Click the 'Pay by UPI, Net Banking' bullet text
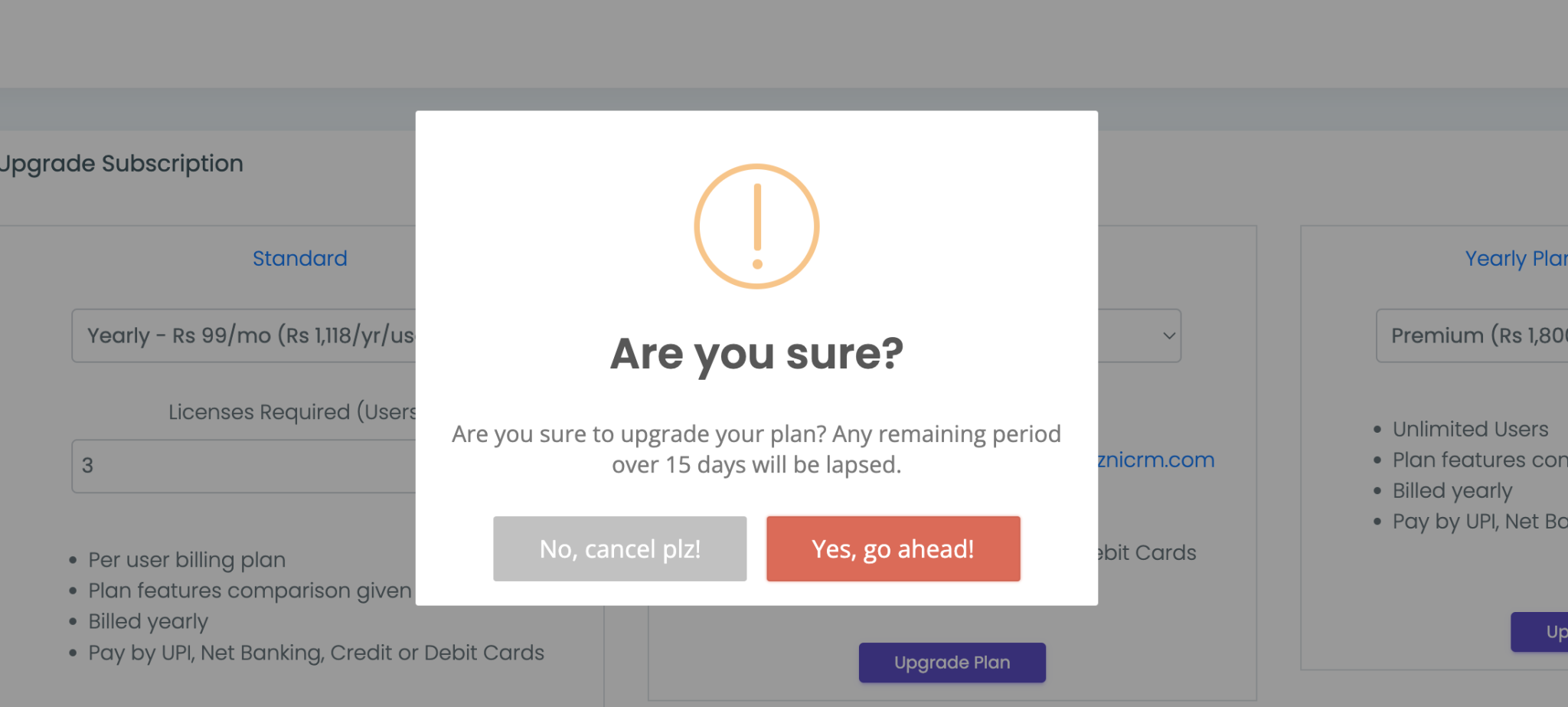Image resolution: width=1568 pixels, height=707 pixels. coord(315,653)
